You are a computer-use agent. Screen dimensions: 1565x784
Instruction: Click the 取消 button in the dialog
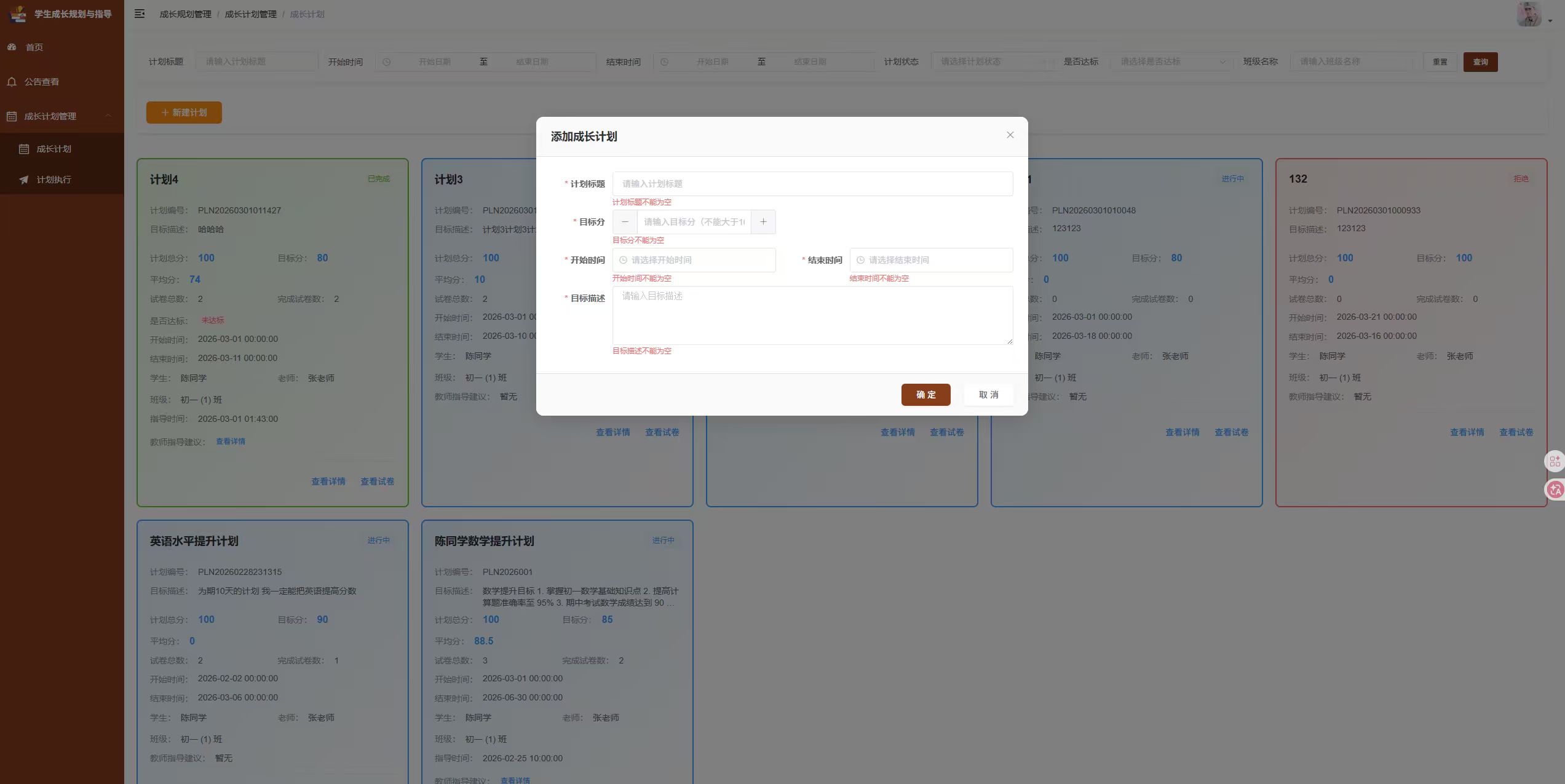click(x=988, y=395)
